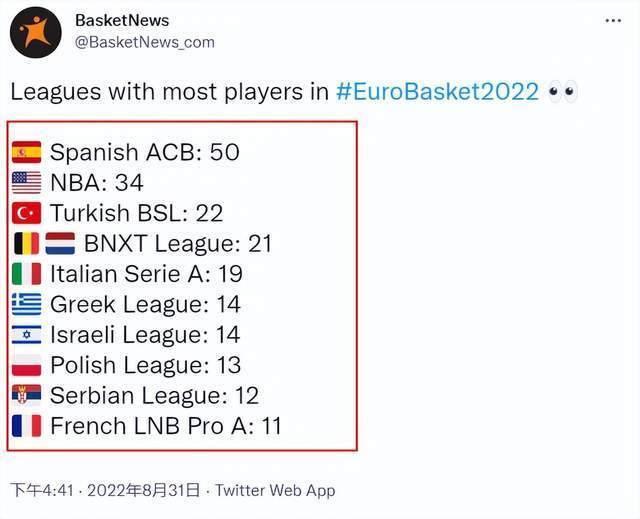Click the United States flag emoji

coord(27,182)
